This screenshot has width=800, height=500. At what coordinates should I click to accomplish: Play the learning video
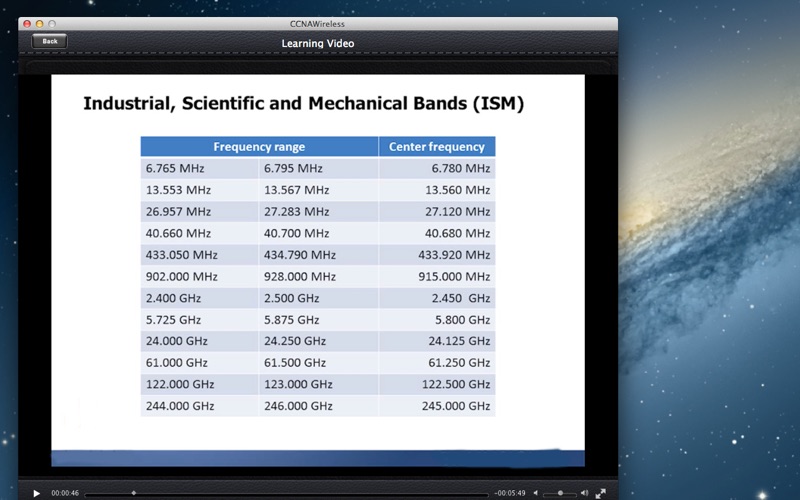[x=36, y=493]
